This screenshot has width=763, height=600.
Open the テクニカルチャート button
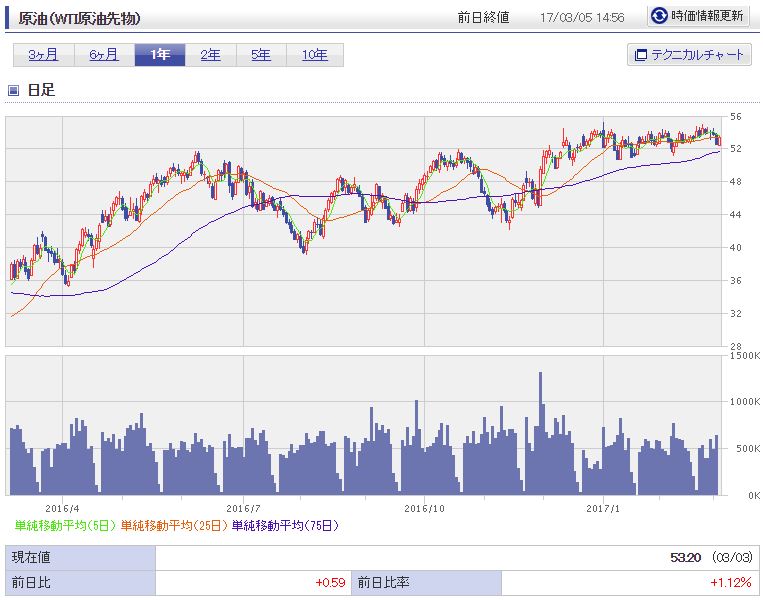(689, 55)
